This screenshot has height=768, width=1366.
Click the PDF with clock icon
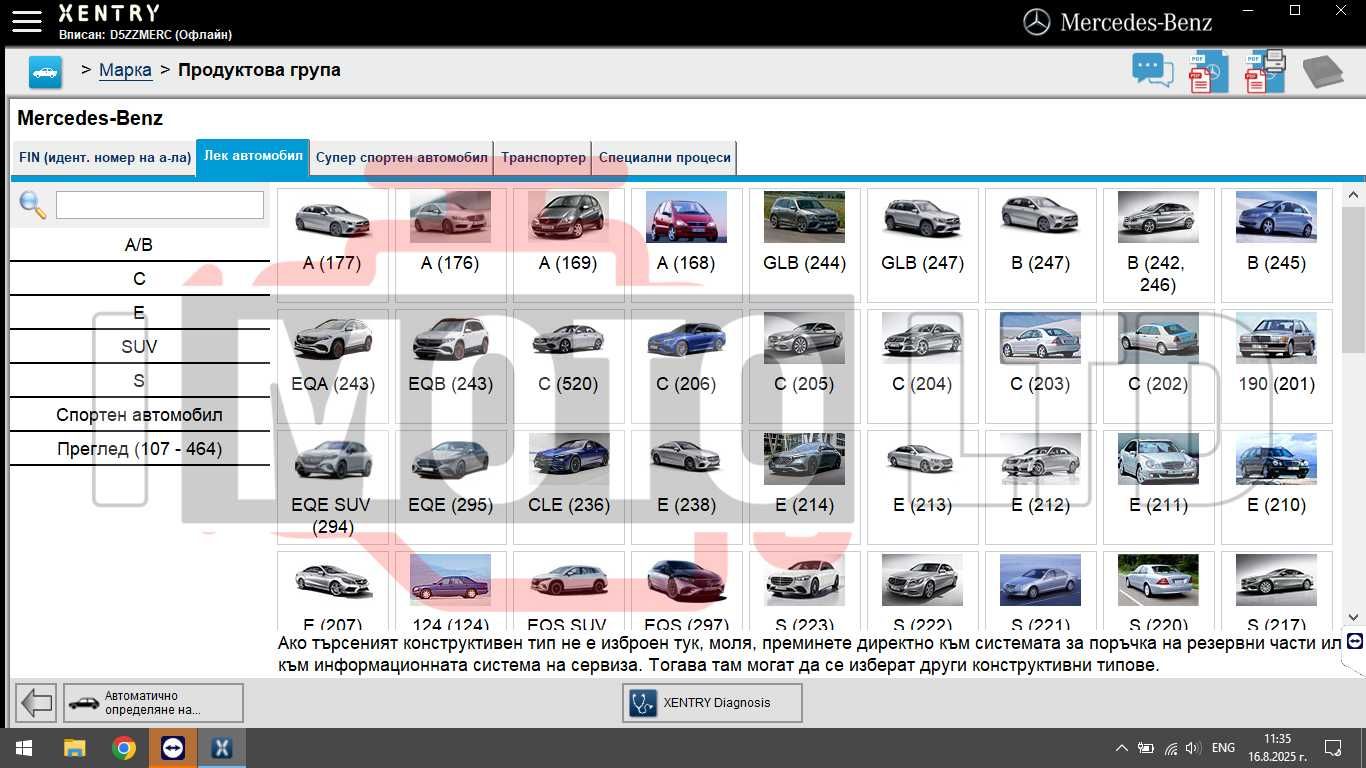click(x=1208, y=72)
